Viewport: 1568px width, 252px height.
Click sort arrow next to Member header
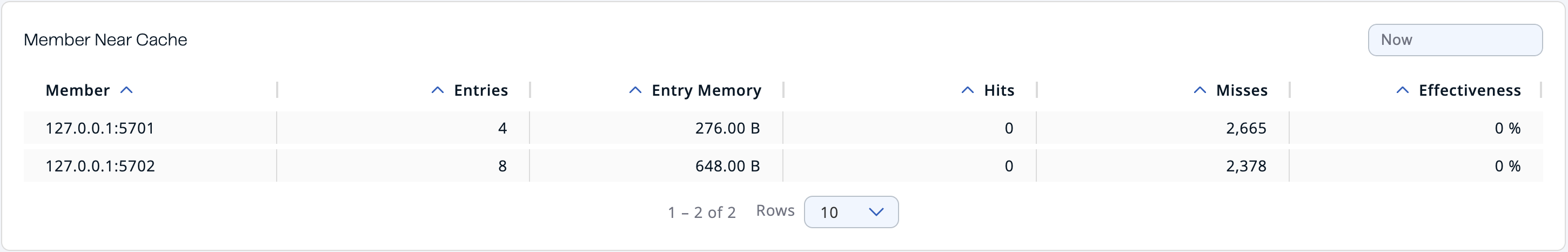126,90
